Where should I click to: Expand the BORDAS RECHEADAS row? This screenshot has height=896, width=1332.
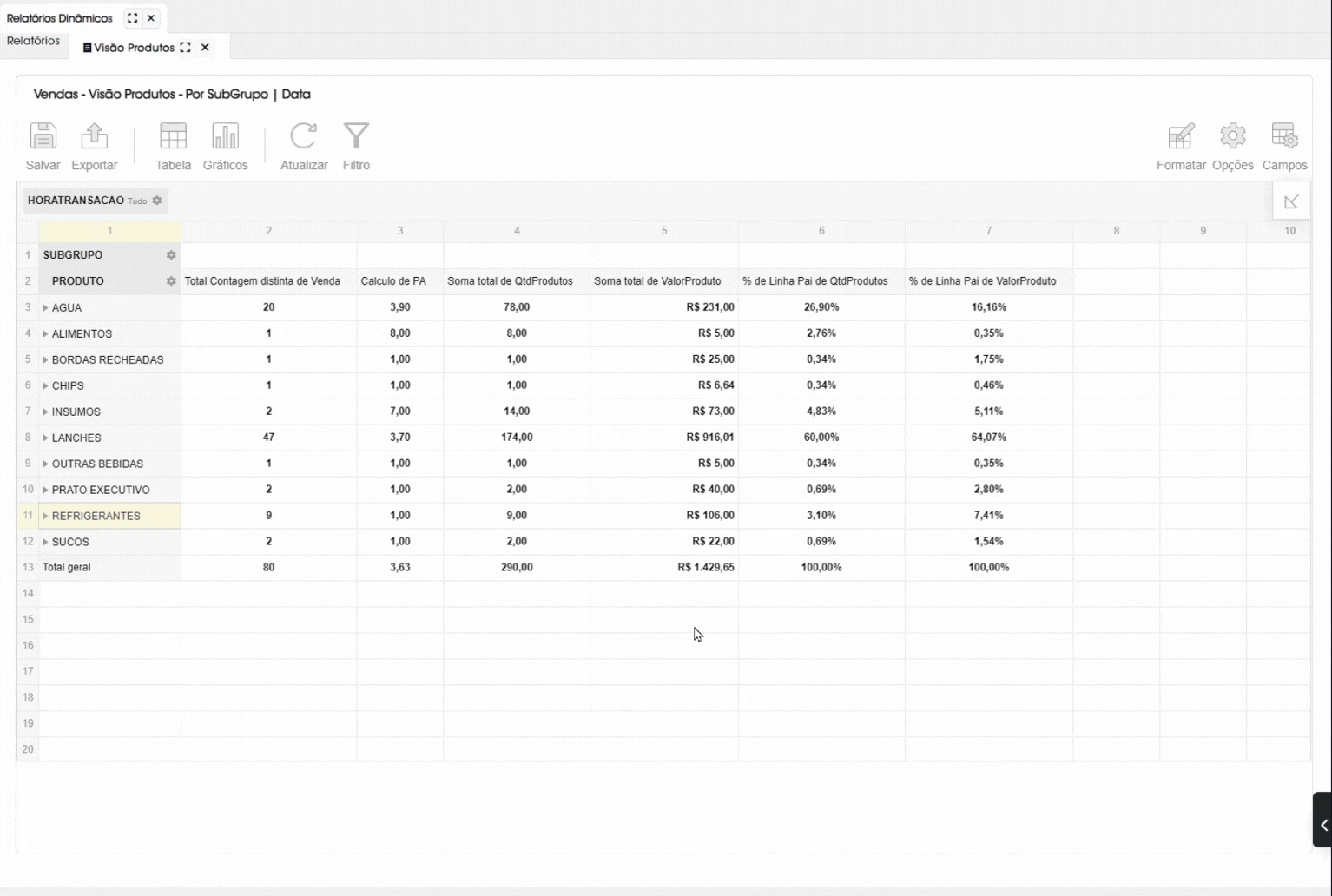pyautogui.click(x=45, y=359)
